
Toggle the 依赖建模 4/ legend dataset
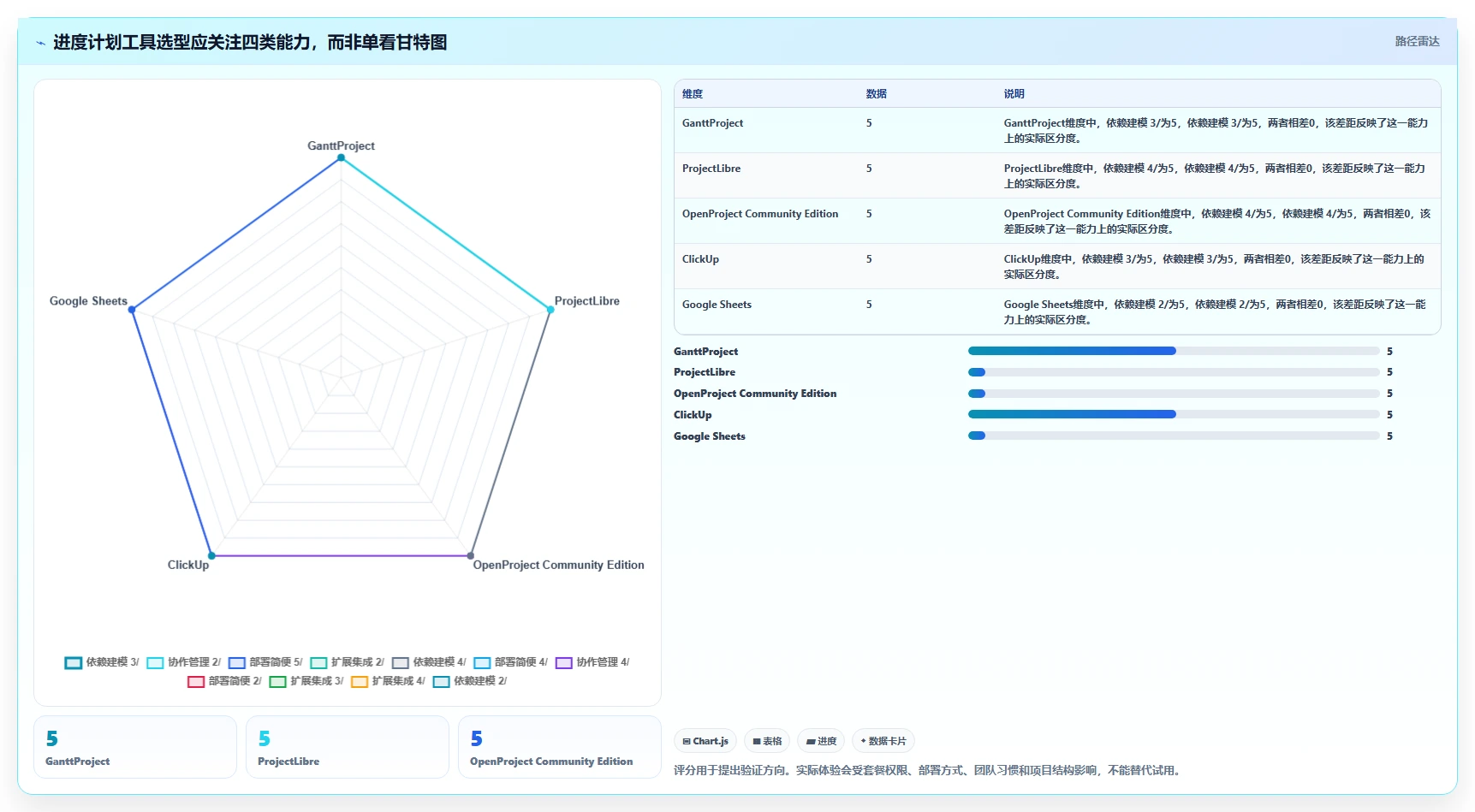429,662
